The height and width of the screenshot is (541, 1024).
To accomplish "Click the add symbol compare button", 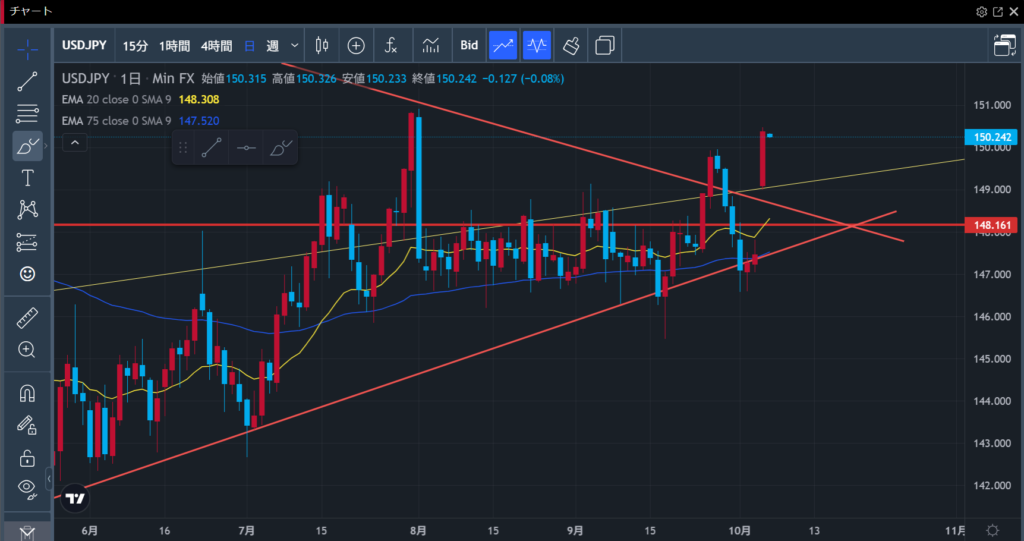I will (356, 45).
